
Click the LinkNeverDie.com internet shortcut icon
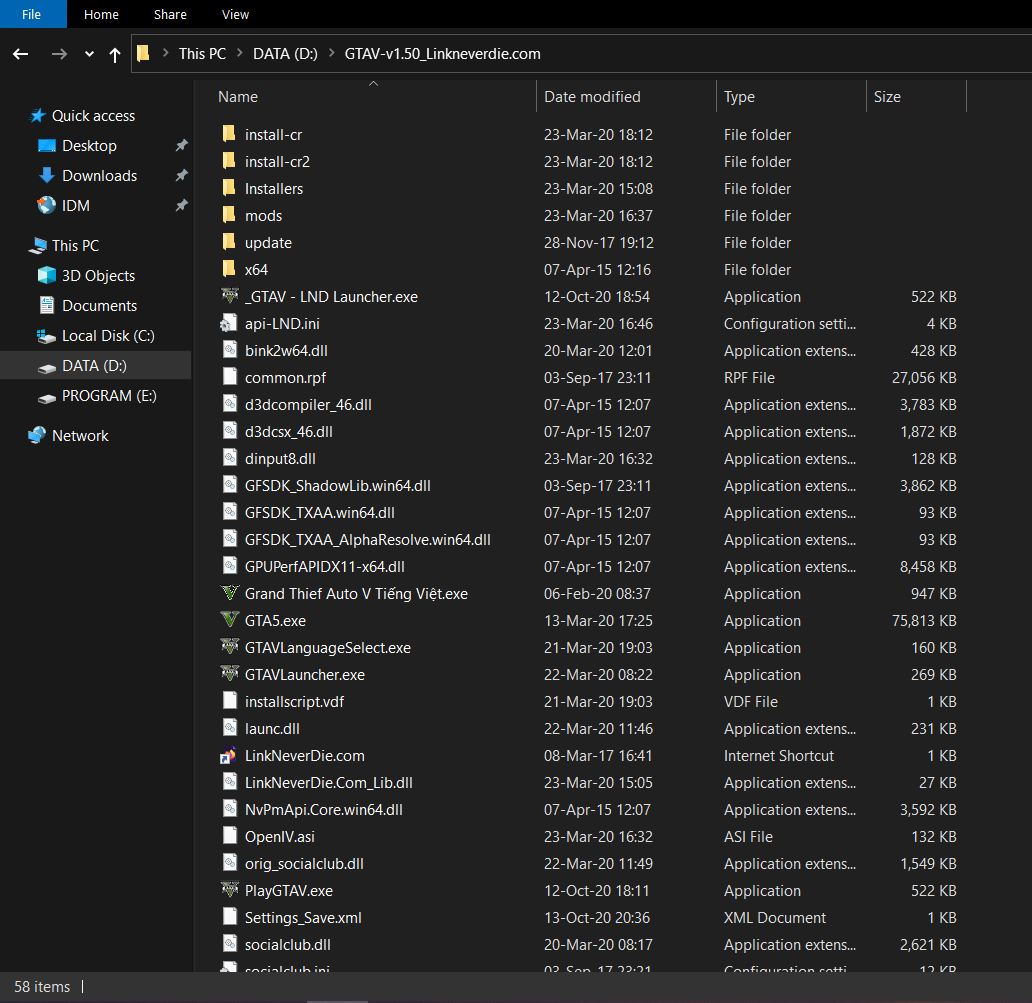click(229, 756)
